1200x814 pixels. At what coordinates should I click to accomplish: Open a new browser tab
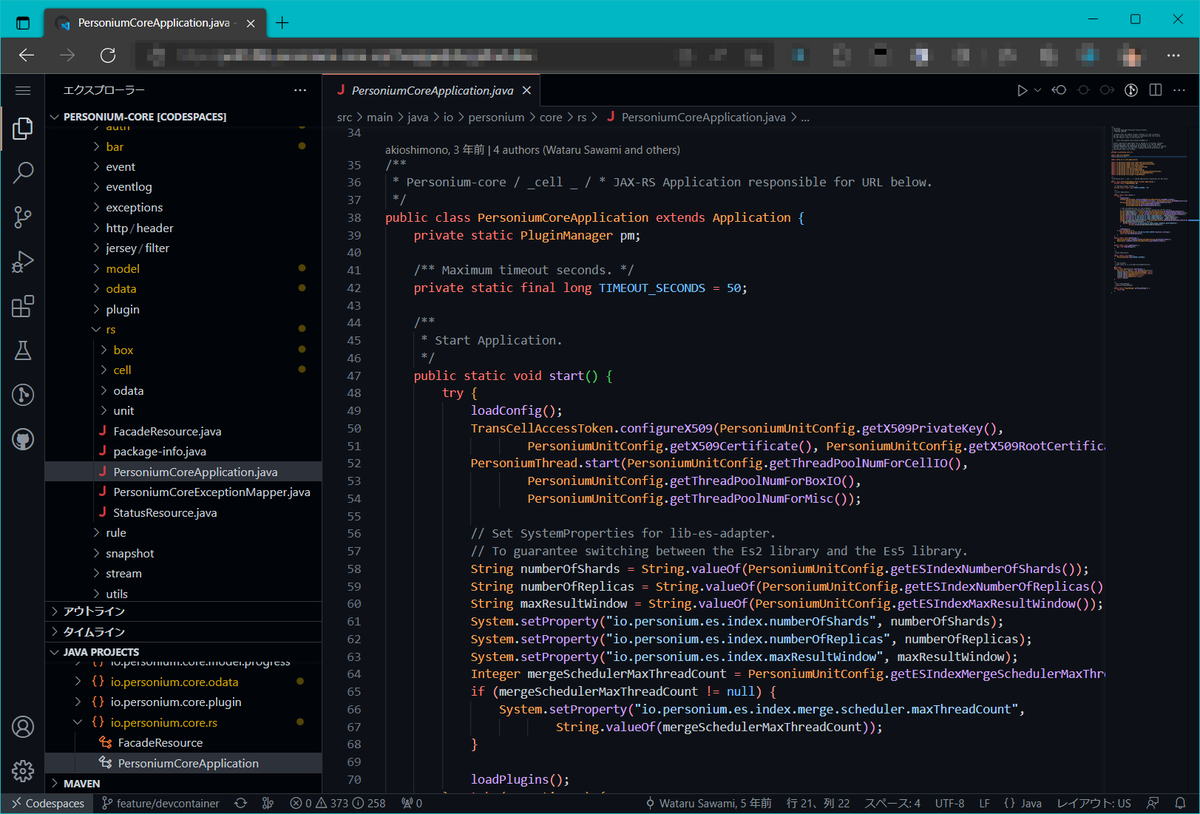point(282,22)
